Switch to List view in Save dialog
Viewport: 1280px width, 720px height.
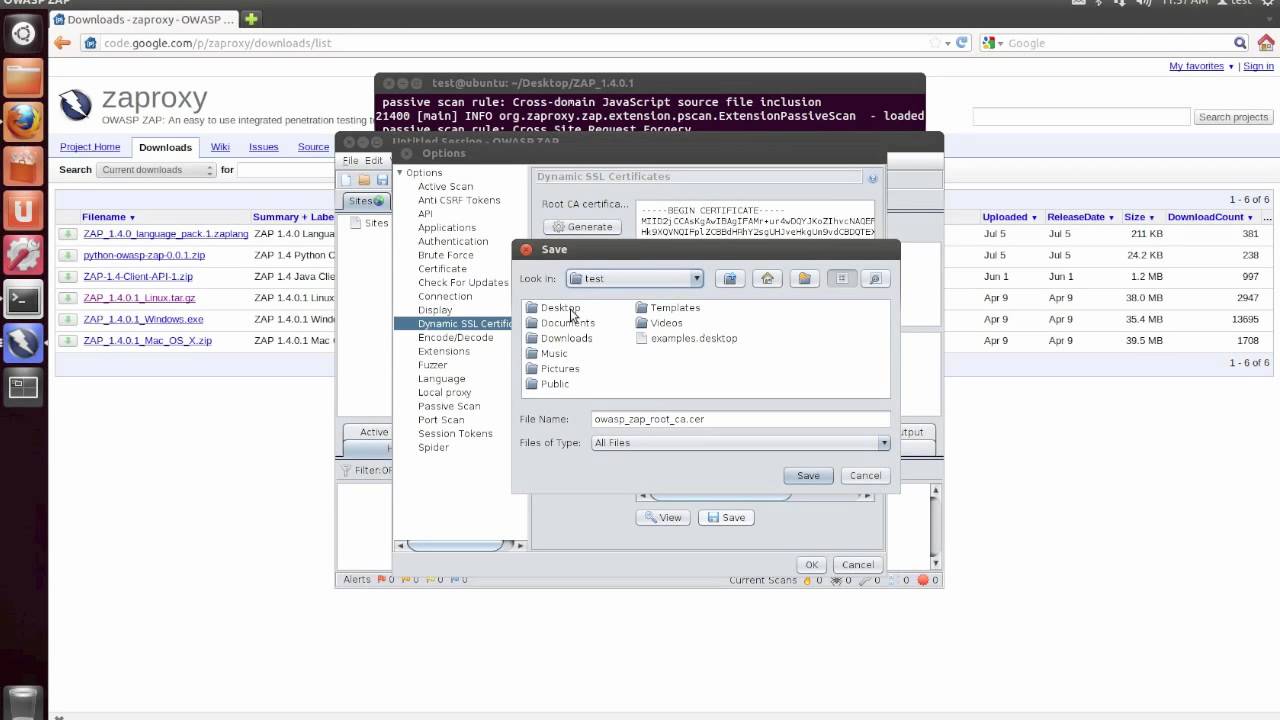pos(841,279)
